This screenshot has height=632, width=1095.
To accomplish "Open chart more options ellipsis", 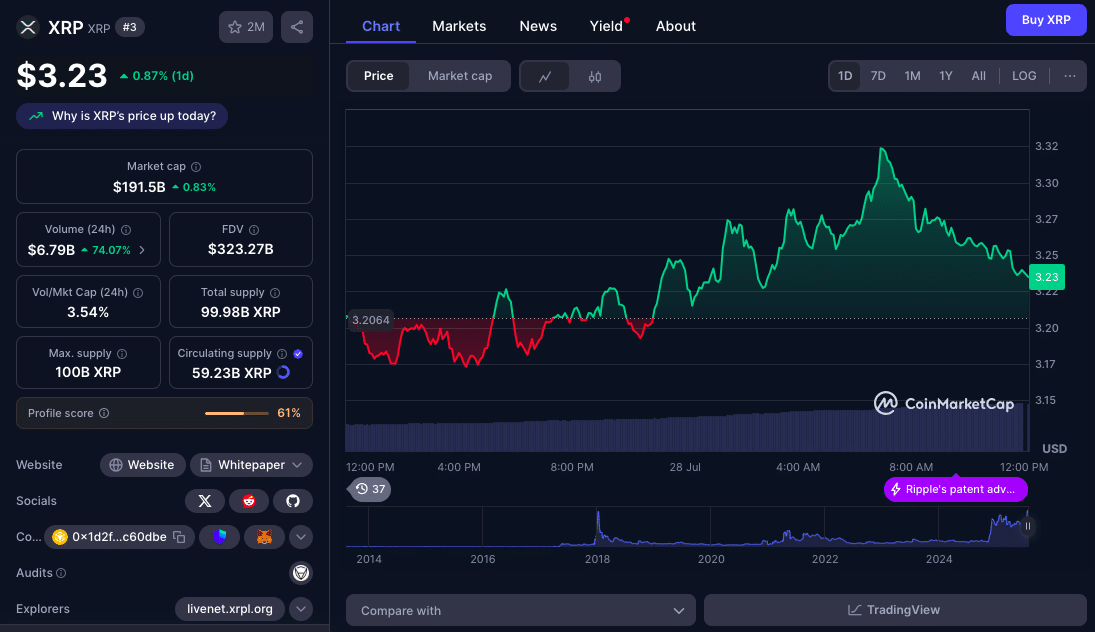I will click(1070, 76).
